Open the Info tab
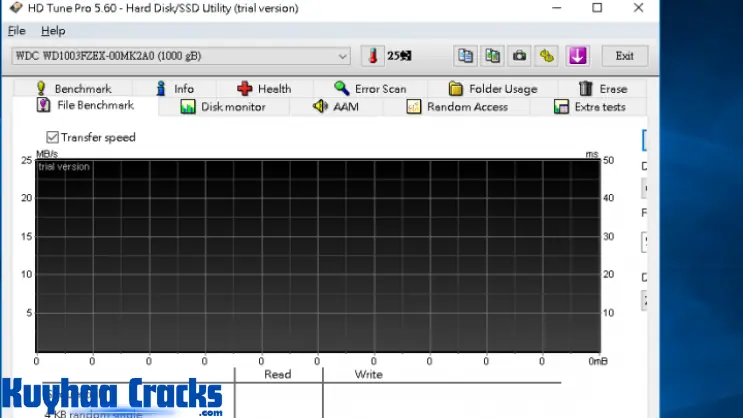The height and width of the screenshot is (418, 743). click(x=174, y=89)
